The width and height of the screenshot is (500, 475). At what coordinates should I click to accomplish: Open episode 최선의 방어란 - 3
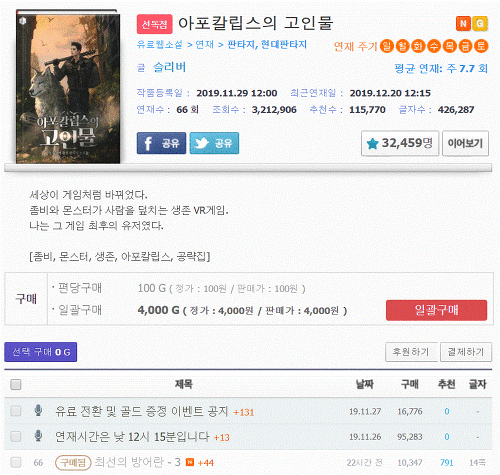[138, 462]
